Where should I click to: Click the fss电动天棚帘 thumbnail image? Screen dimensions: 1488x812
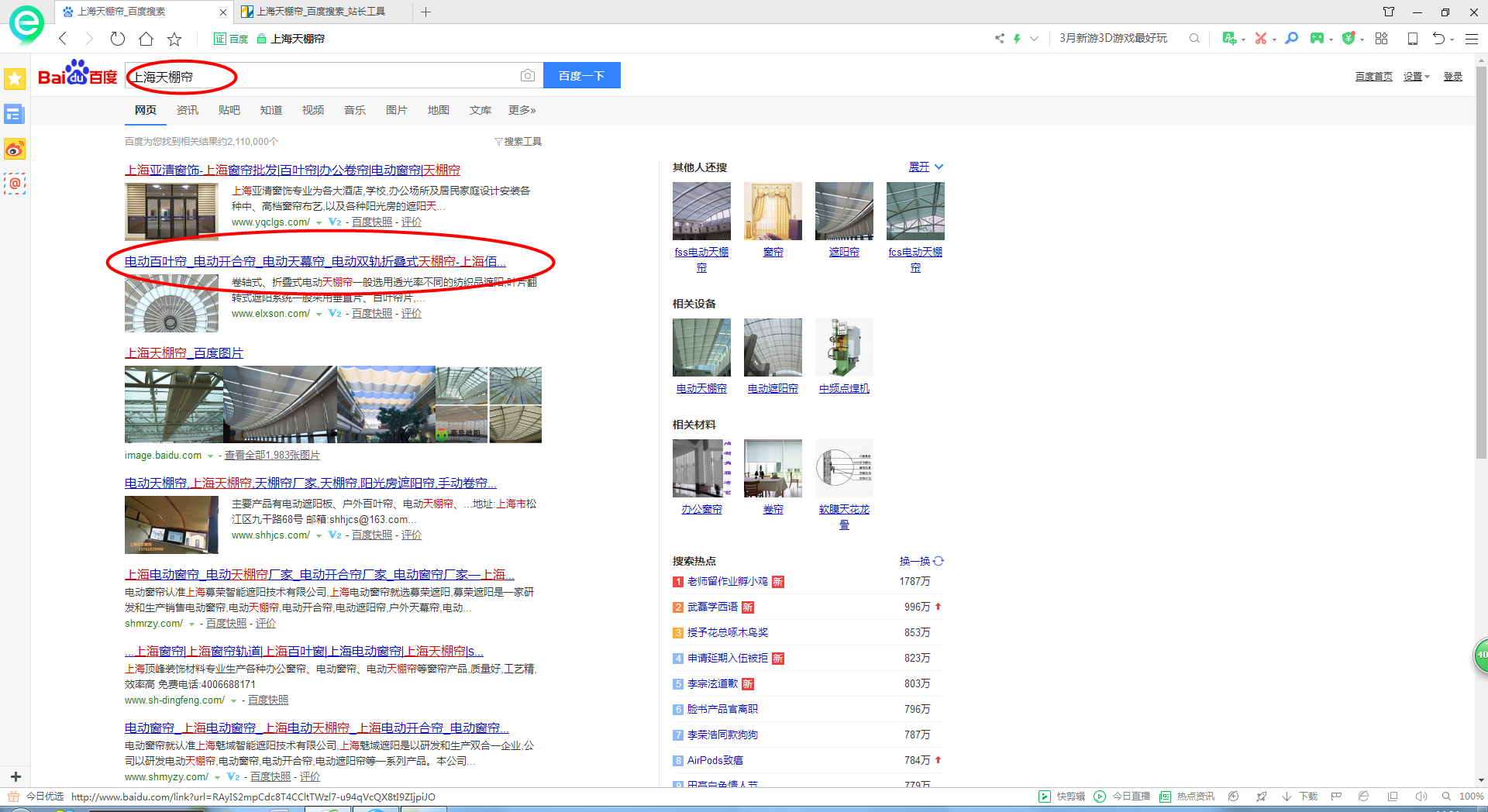pyautogui.click(x=701, y=211)
